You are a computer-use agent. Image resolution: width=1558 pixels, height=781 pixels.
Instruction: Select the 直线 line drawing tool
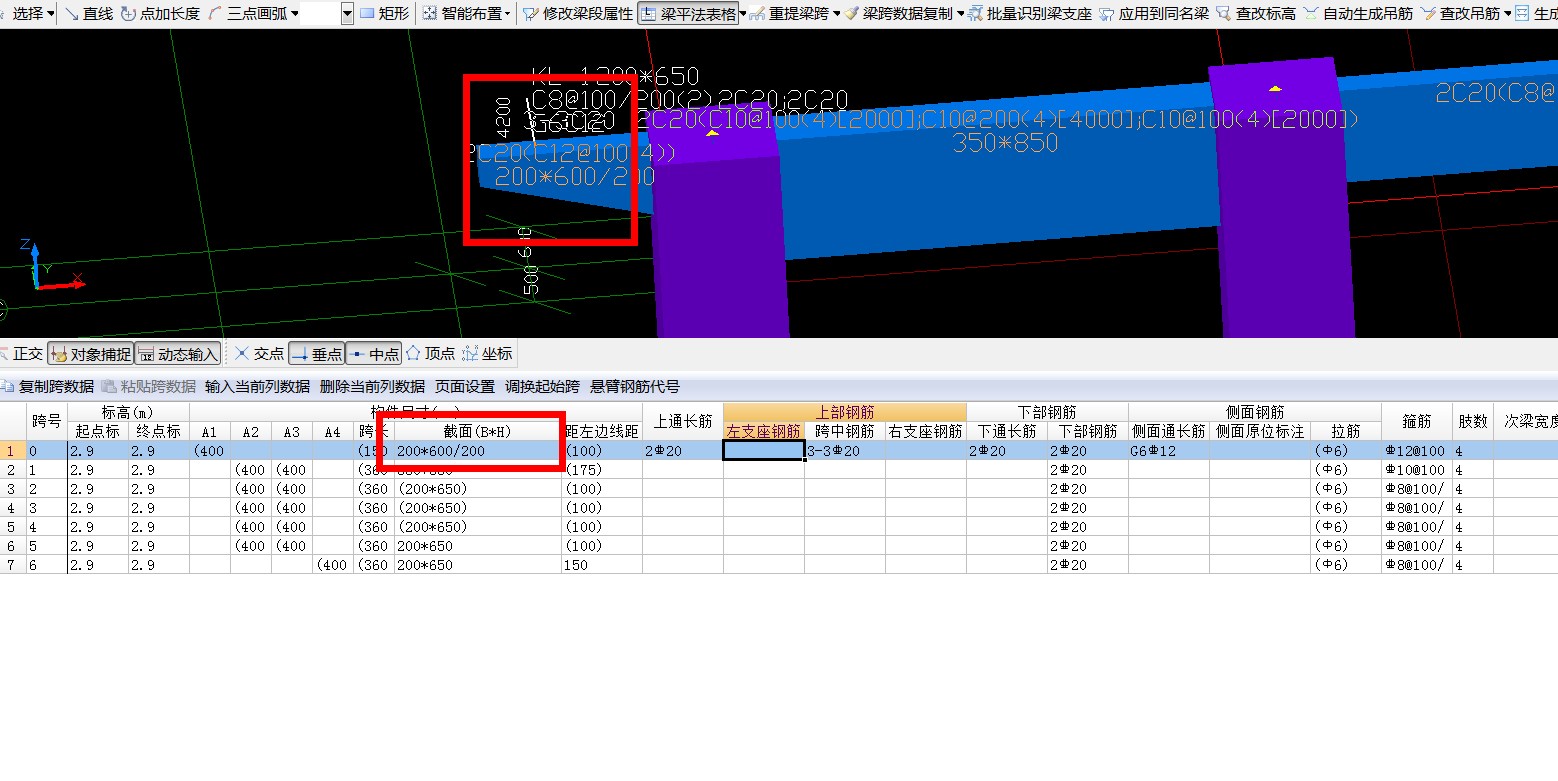(x=87, y=14)
